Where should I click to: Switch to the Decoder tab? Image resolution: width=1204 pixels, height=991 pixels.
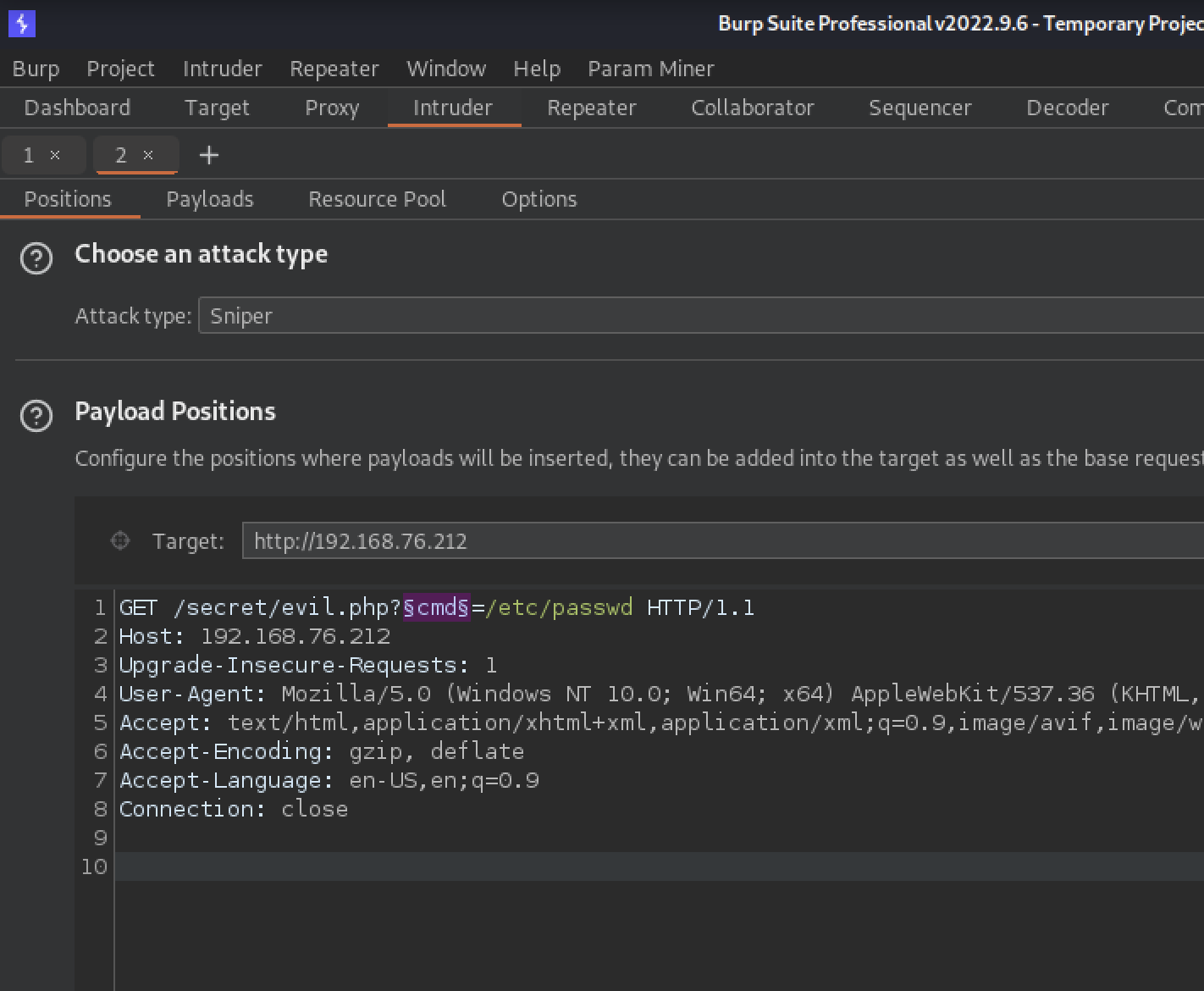tap(1068, 108)
